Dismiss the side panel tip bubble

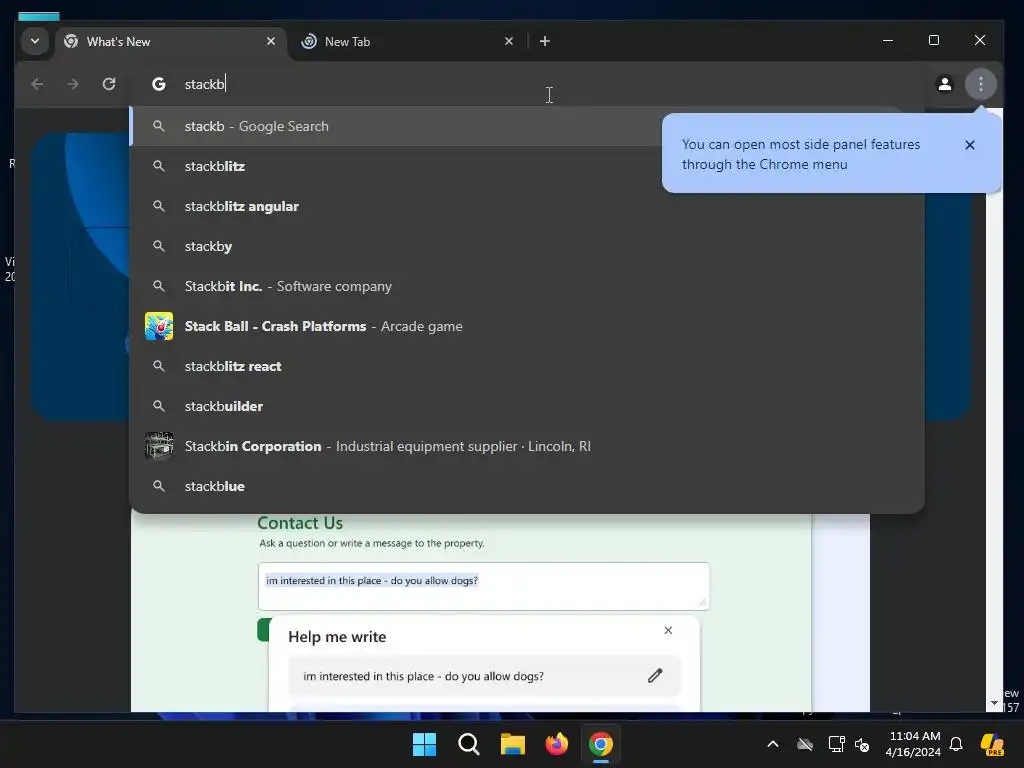click(970, 145)
